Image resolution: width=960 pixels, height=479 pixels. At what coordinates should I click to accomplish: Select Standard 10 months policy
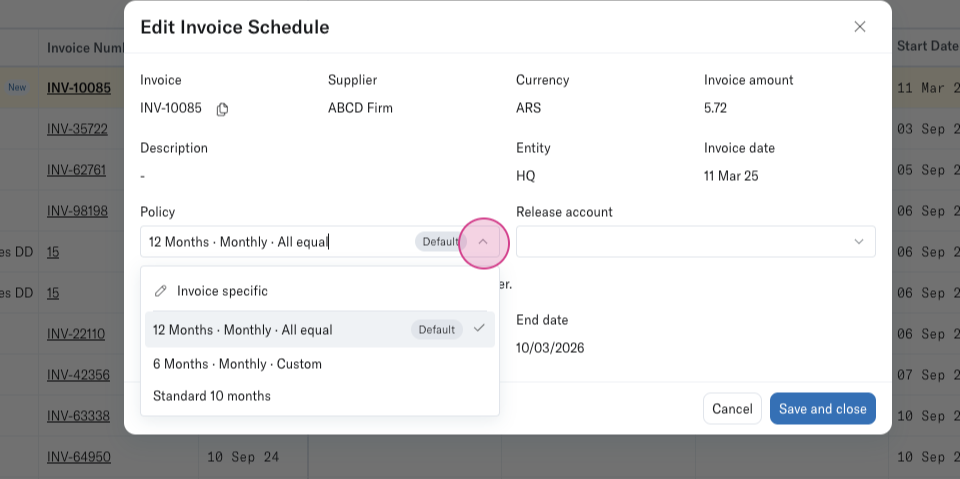(212, 396)
